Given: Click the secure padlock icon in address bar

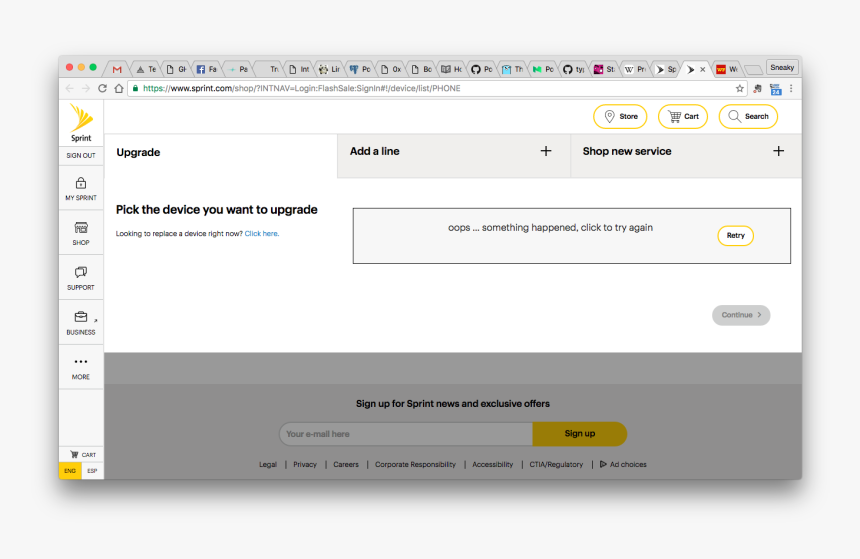Looking at the screenshot, I should click(135, 88).
